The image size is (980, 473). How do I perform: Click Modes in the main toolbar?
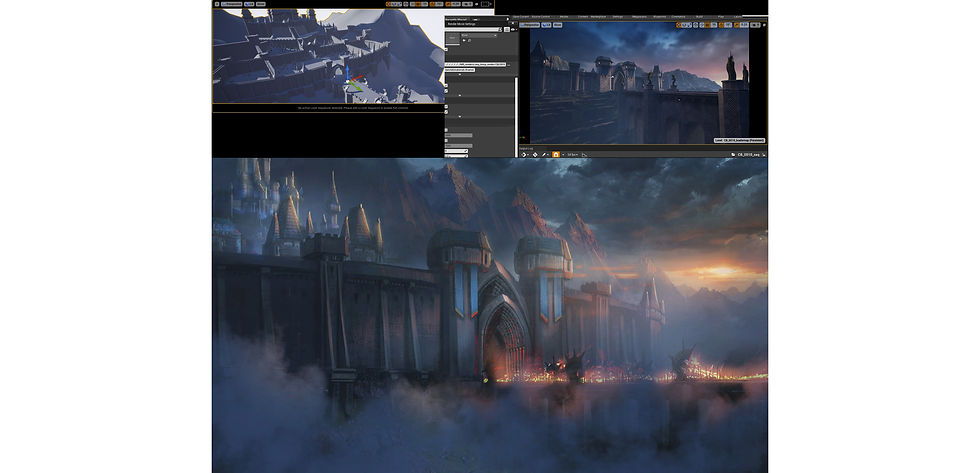click(564, 17)
